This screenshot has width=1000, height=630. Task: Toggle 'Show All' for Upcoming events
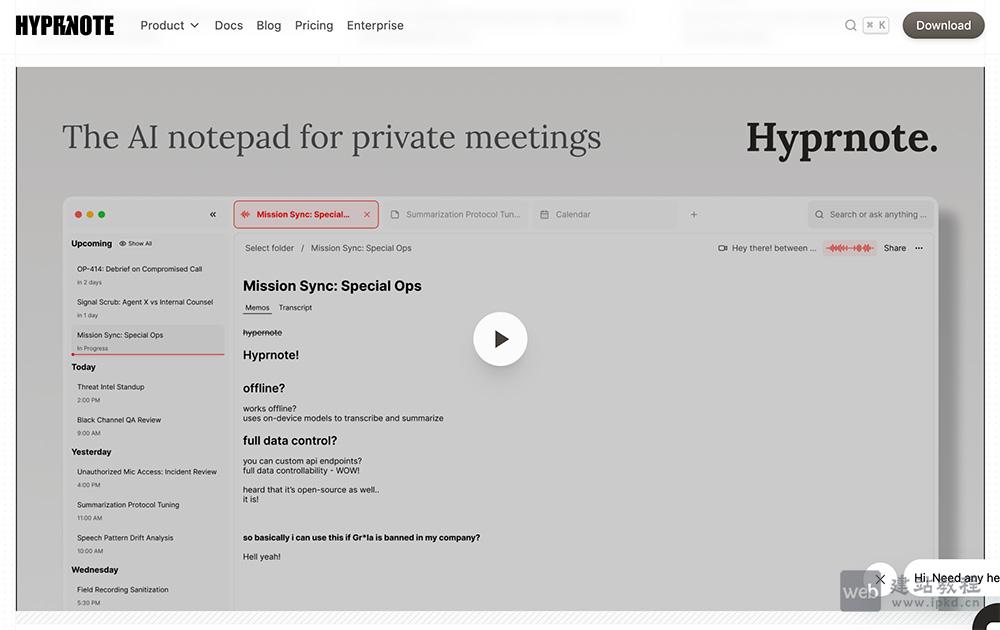coord(135,242)
